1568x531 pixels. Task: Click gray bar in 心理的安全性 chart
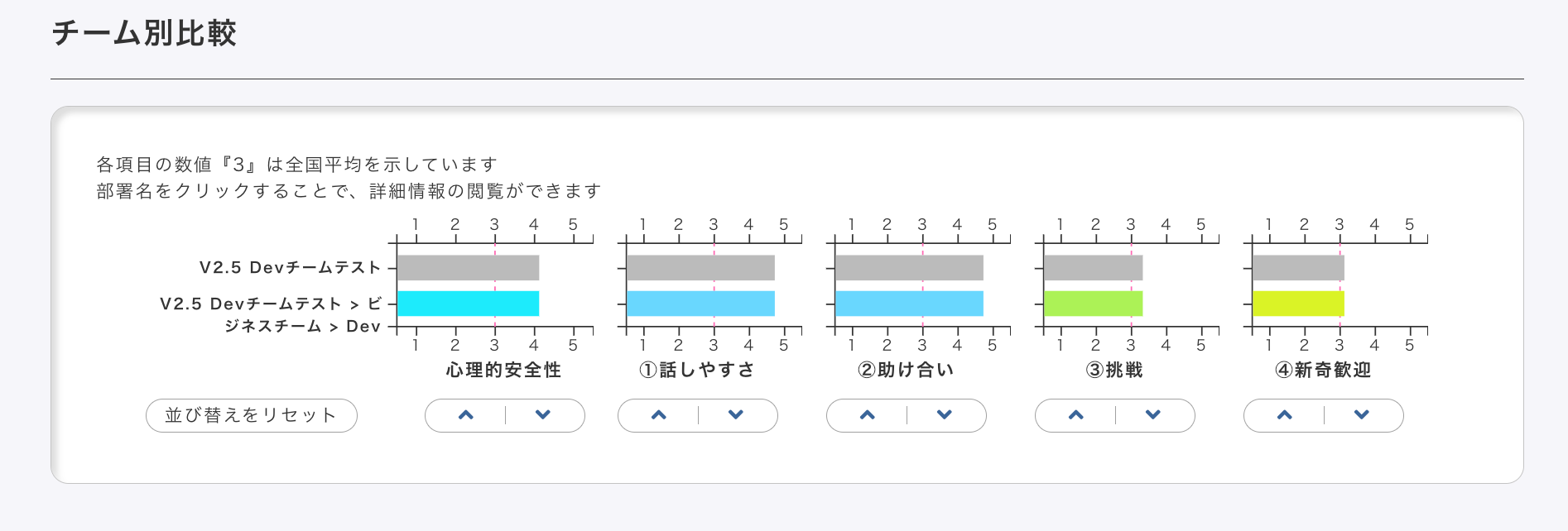468,268
